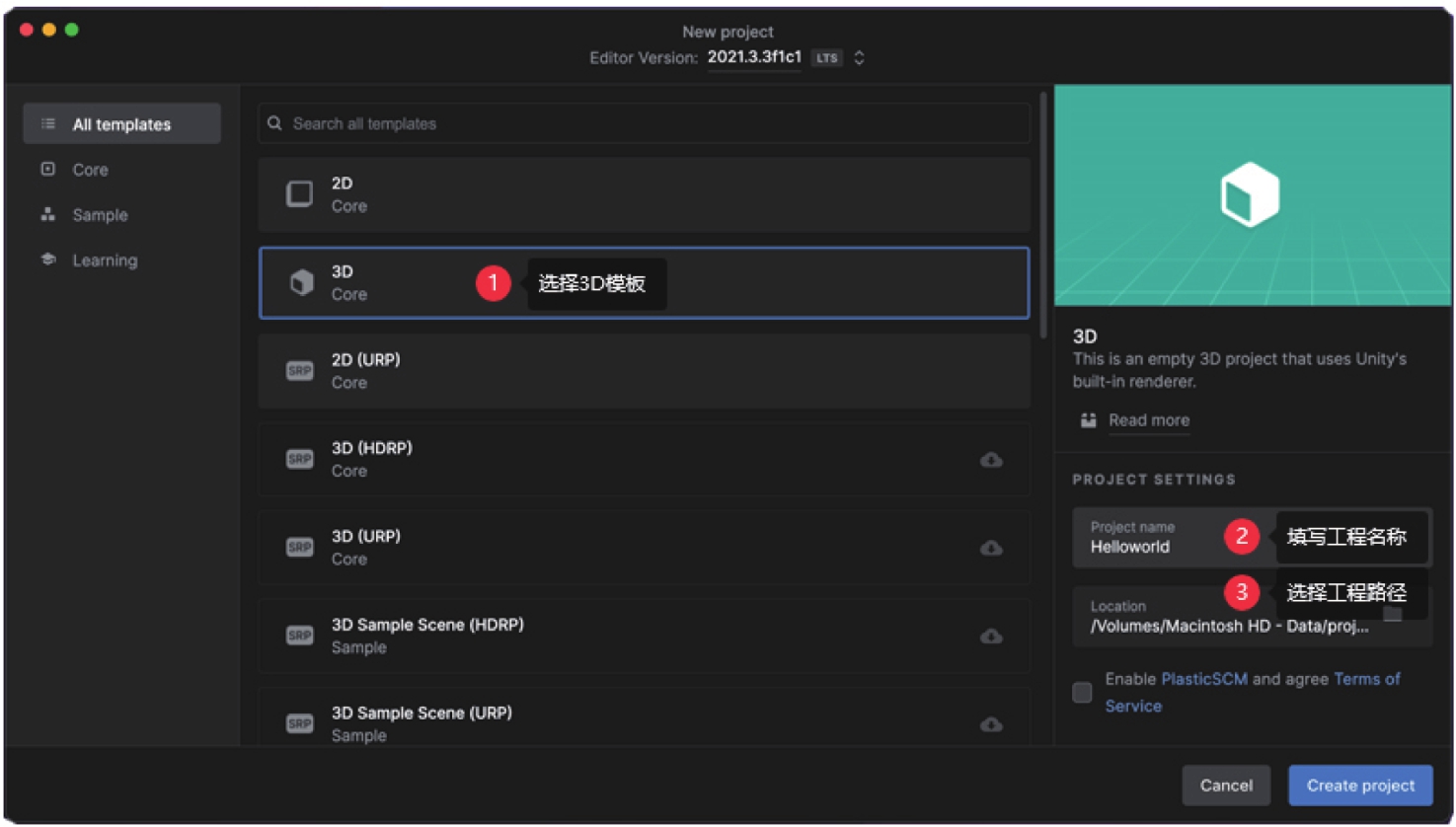
Task: Click the Cancel button
Action: (x=1226, y=786)
